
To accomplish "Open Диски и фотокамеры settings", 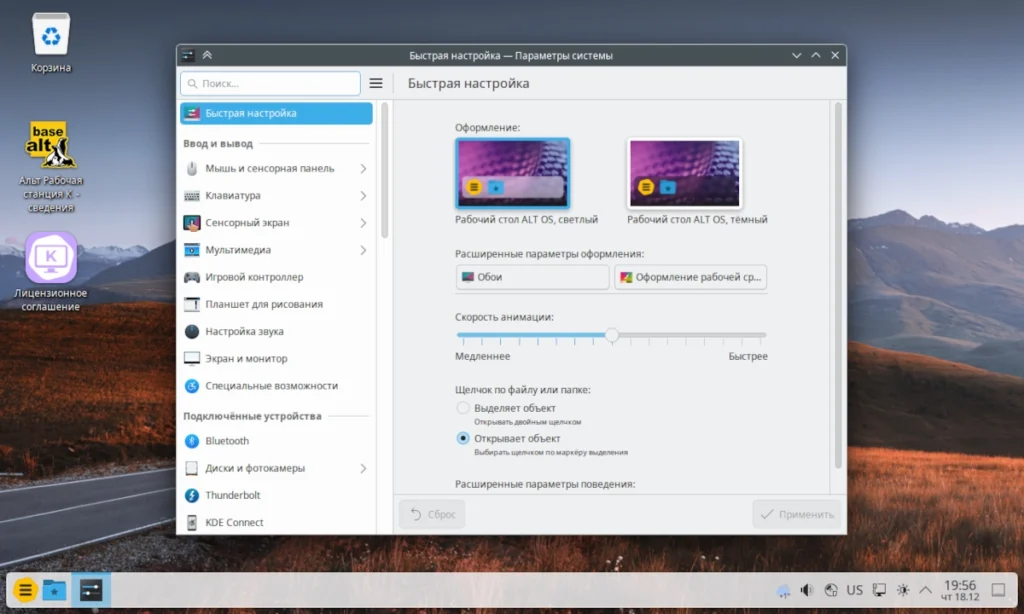I will coord(276,468).
